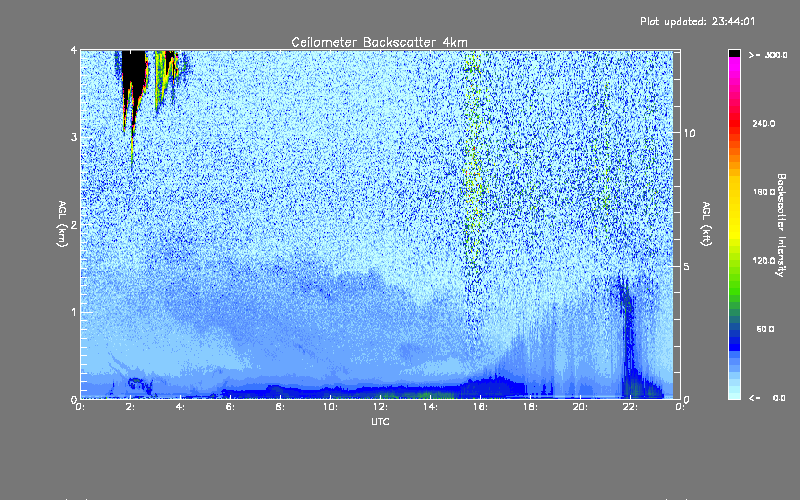
Task: Click the '4:' UTC tick label
Action: coord(180,407)
